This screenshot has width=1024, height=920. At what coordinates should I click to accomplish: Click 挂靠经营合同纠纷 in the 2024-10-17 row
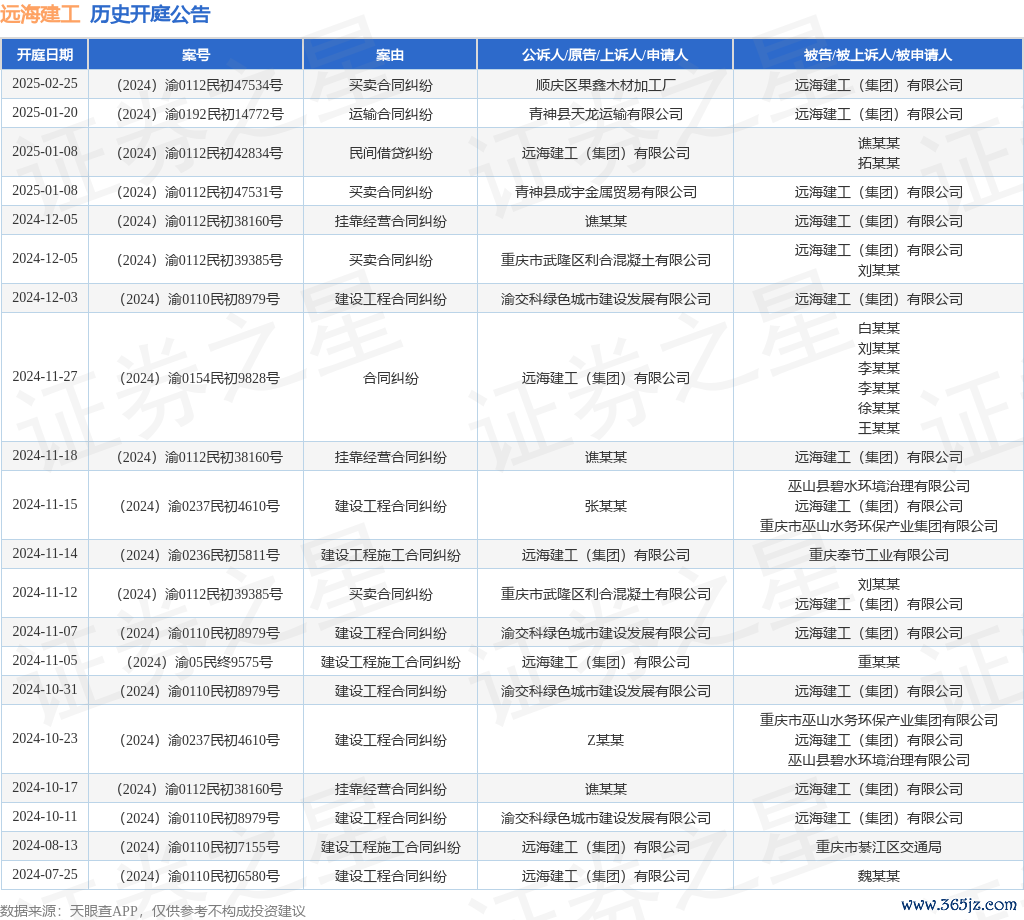coord(391,790)
